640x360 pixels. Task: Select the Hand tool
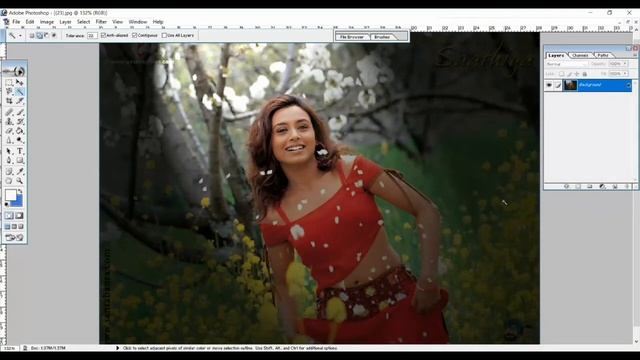coord(9,180)
